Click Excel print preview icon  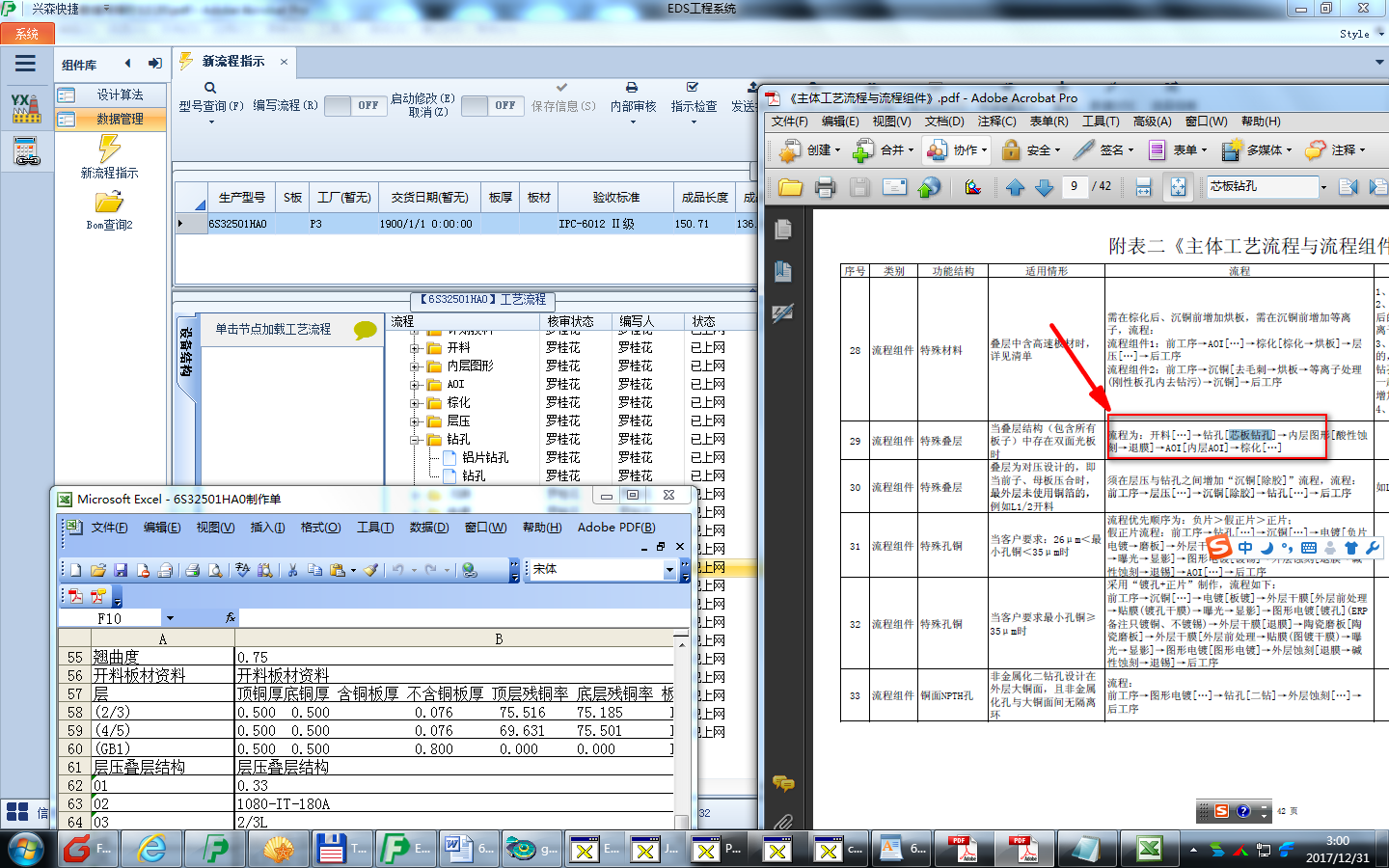pyautogui.click(x=215, y=570)
